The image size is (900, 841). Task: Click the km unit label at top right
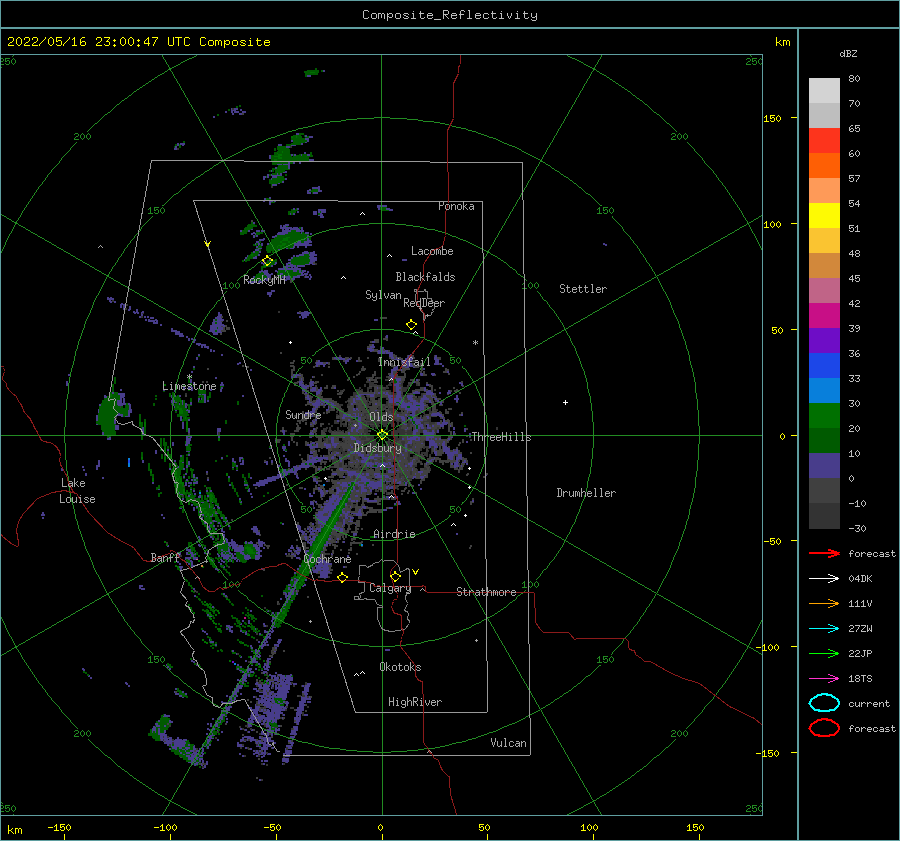point(782,42)
